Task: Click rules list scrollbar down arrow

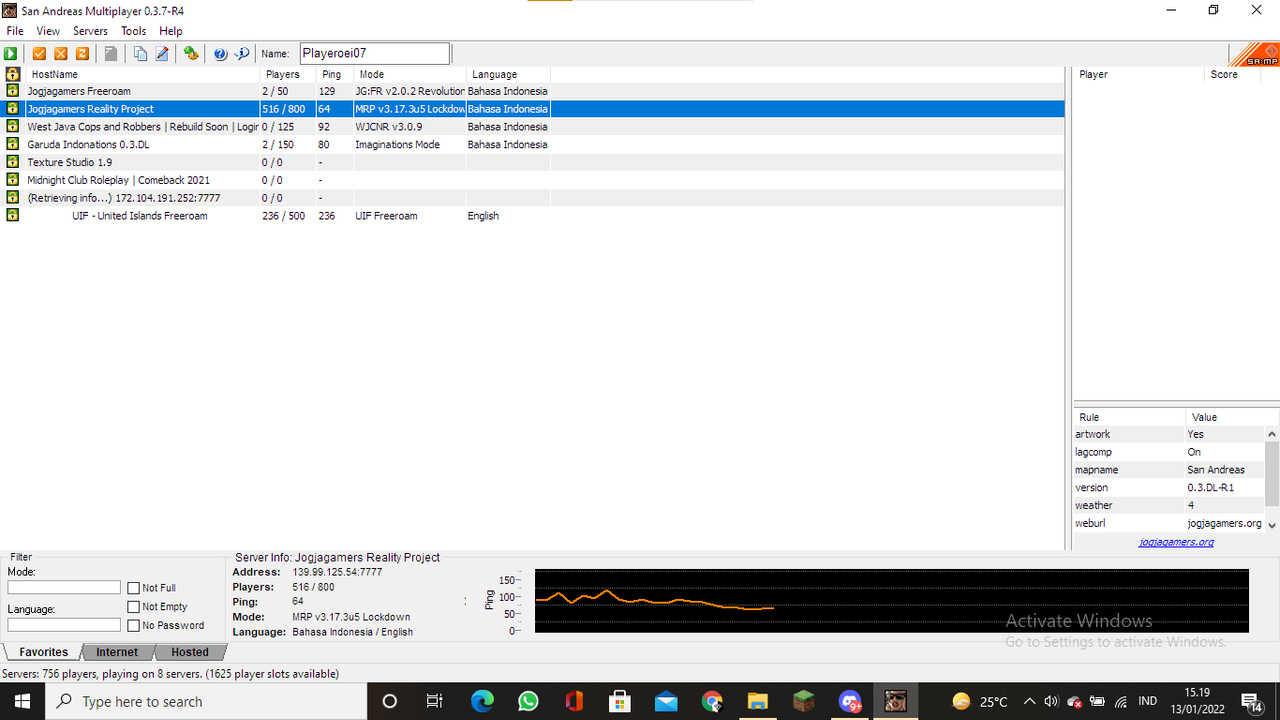Action: tap(1272, 524)
